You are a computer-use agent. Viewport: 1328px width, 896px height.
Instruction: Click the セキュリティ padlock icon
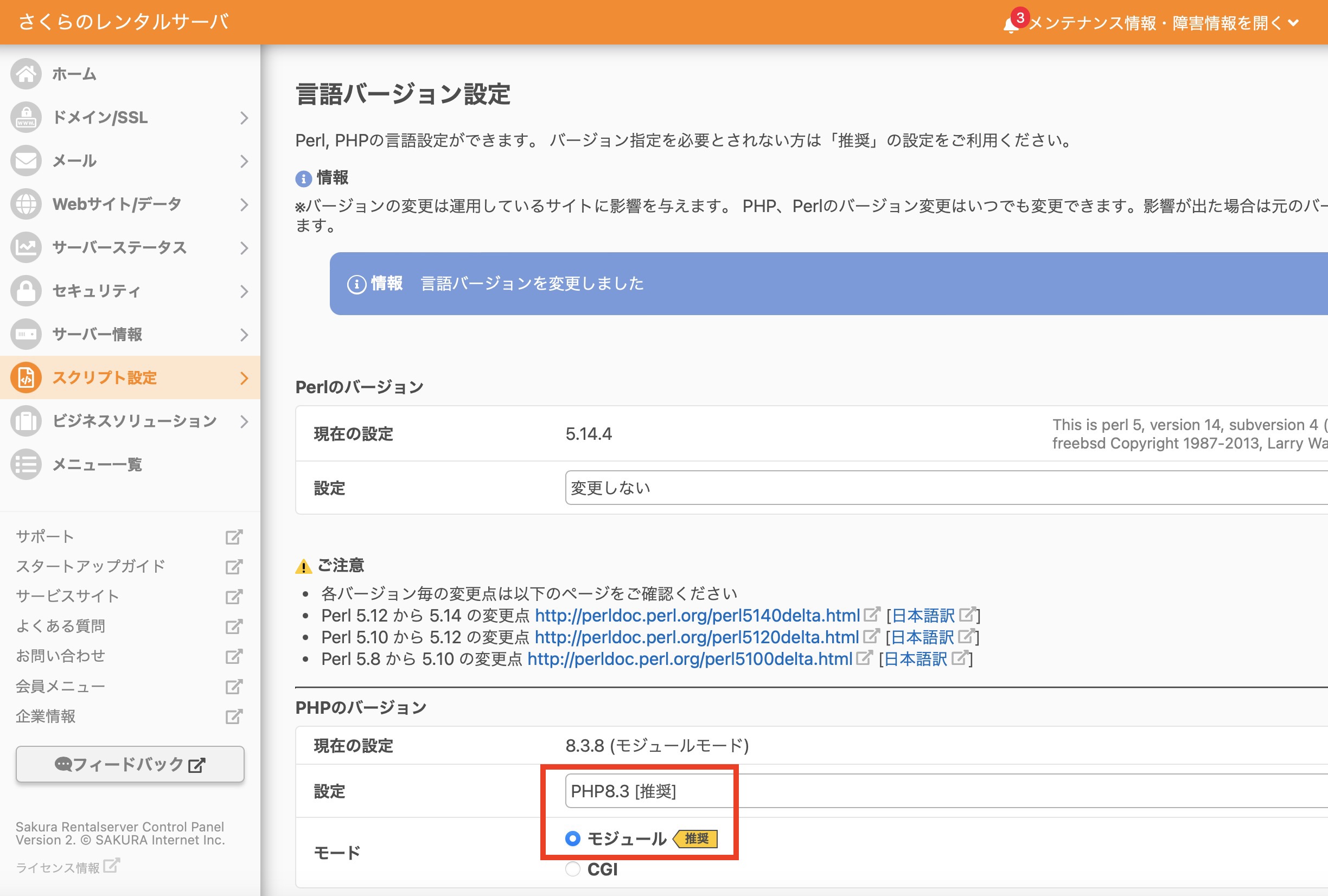pos(26,291)
